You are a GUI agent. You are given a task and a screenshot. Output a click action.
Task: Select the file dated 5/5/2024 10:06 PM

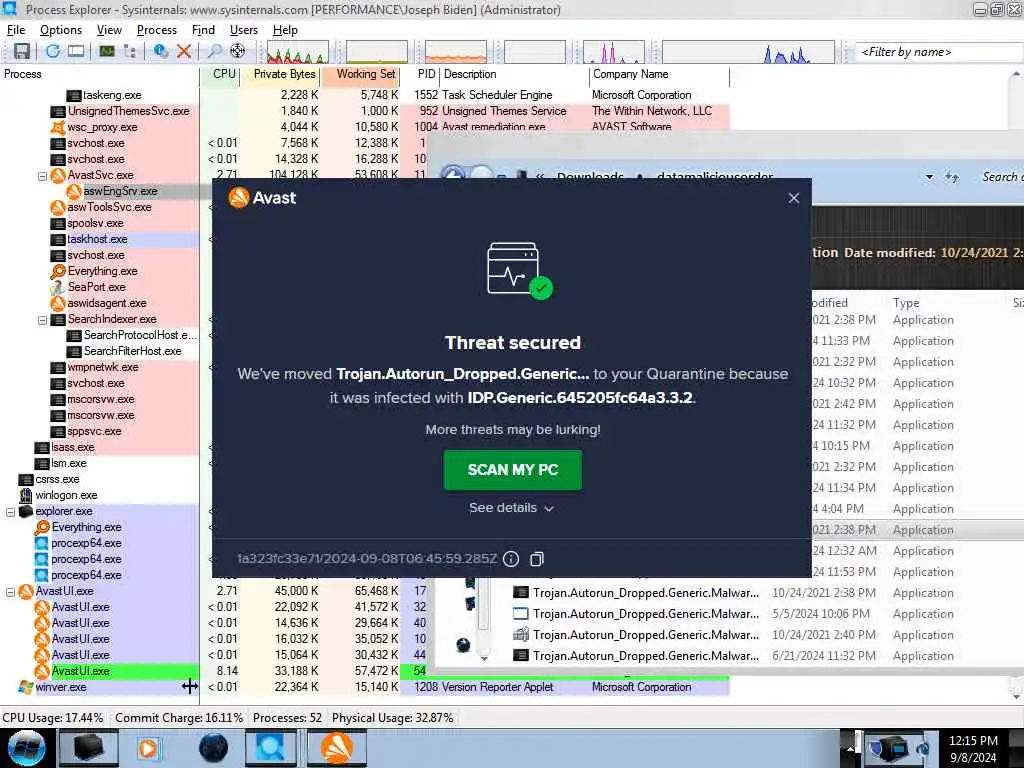click(733, 614)
